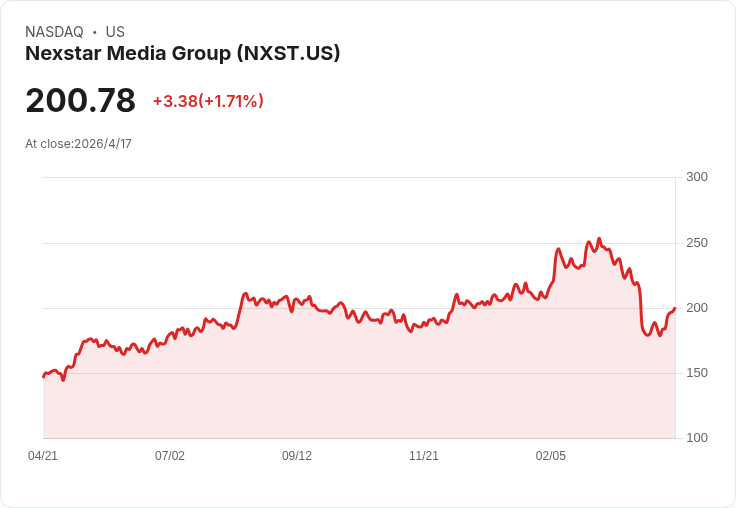Image resolution: width=736 pixels, height=508 pixels.
Task: Click the 09/12 date axis label
Action: [x=297, y=456]
